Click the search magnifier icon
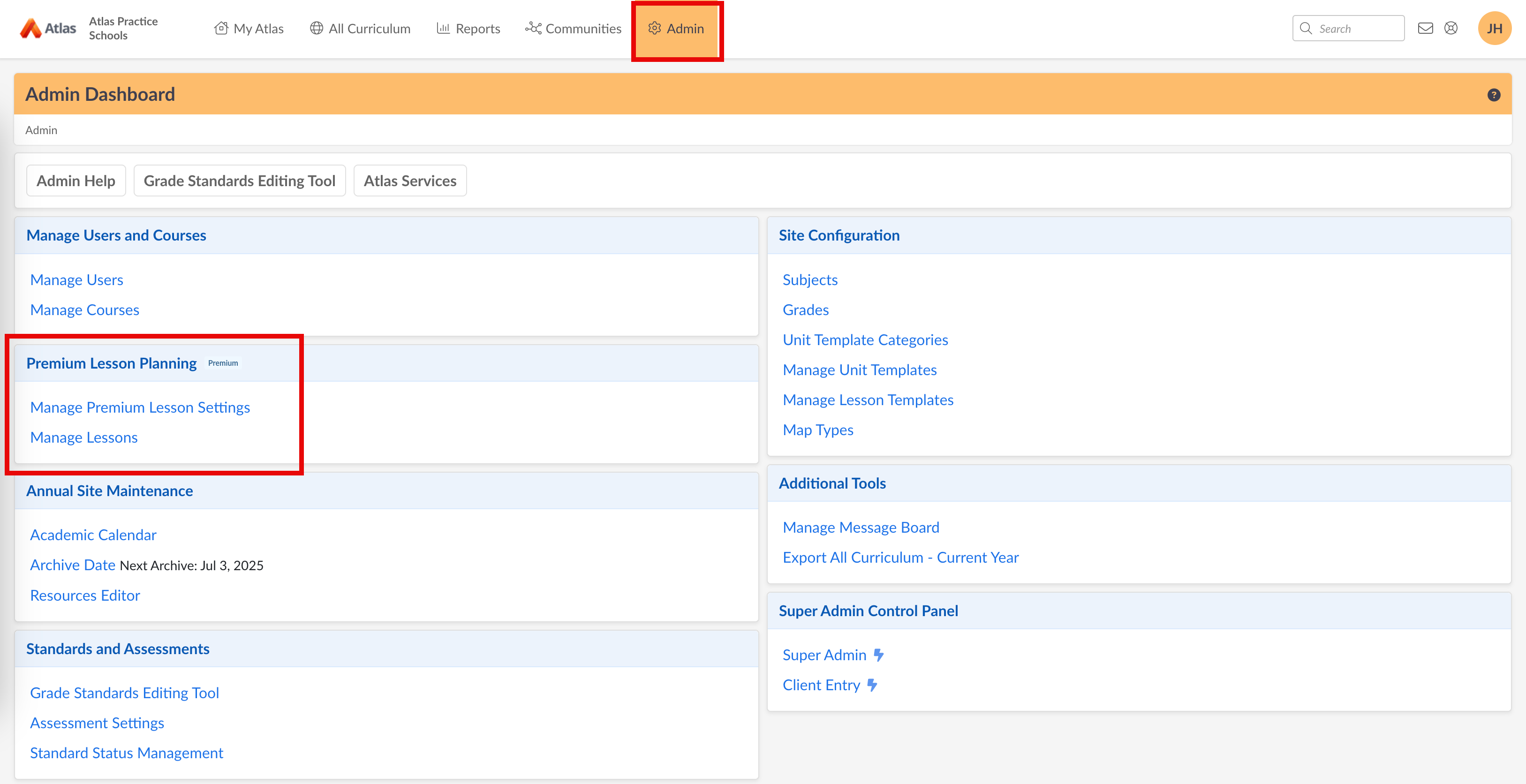 (x=1306, y=29)
